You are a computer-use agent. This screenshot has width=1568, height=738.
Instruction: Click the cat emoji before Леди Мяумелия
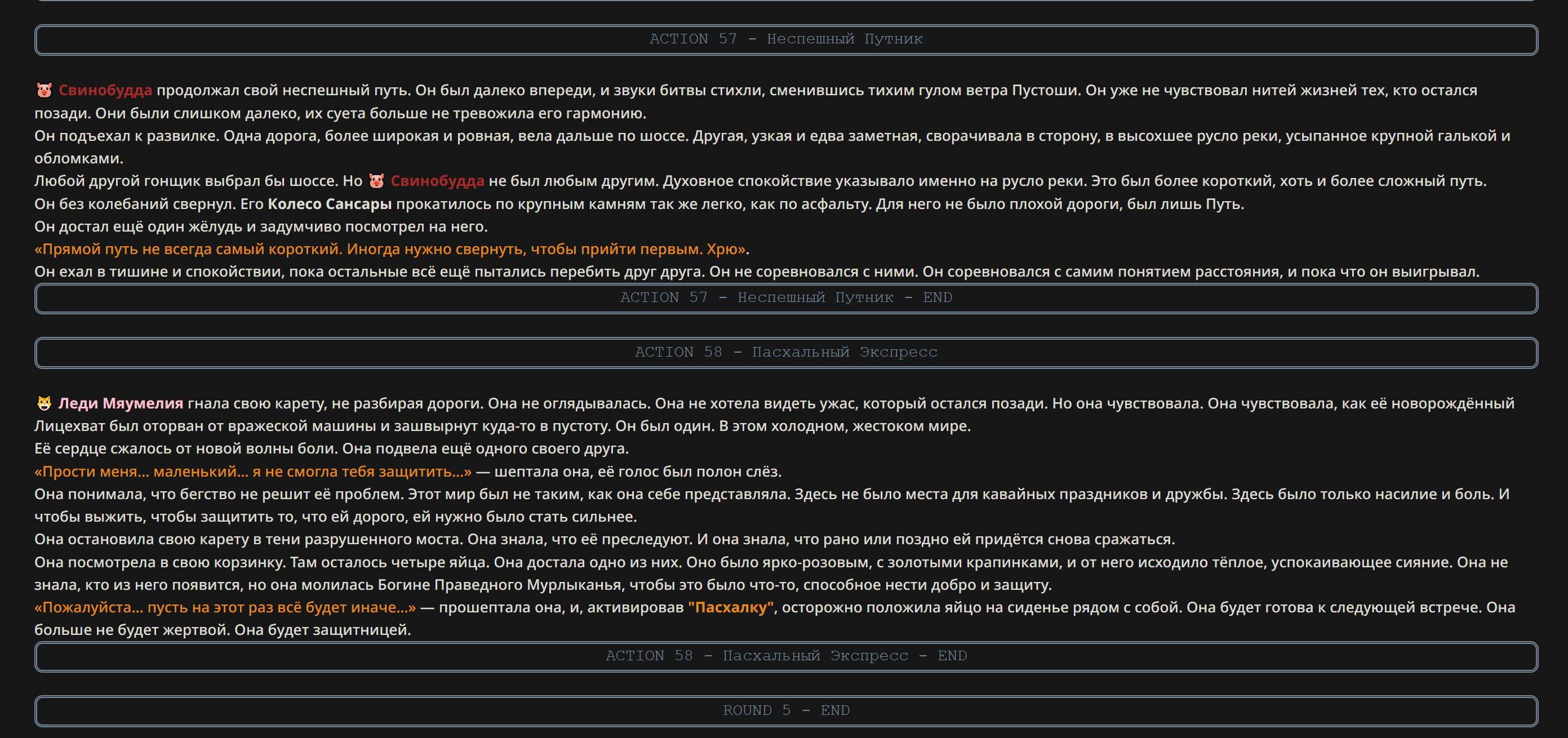(45, 403)
